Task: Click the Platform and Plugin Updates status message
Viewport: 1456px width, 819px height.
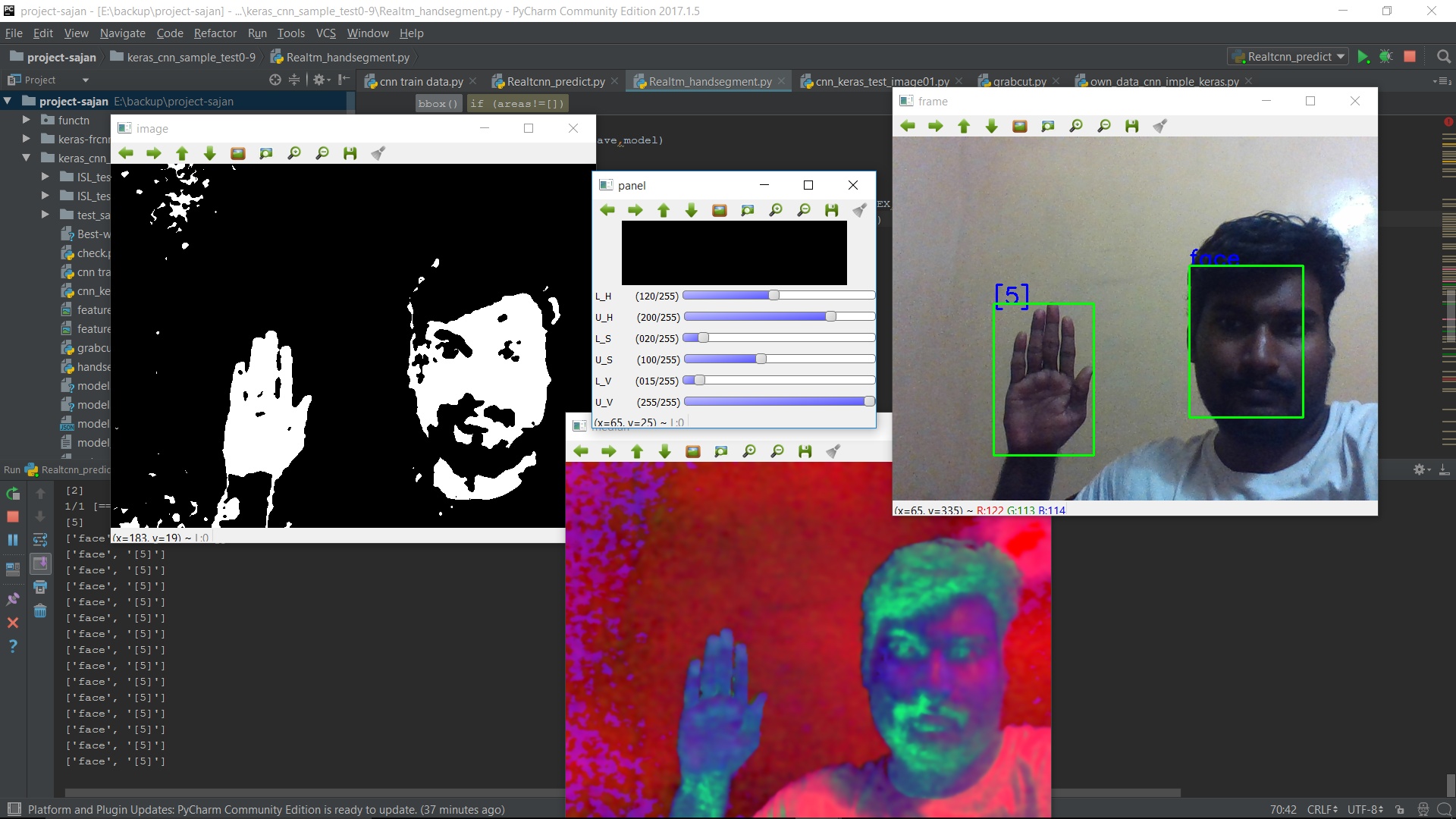Action: [265, 809]
